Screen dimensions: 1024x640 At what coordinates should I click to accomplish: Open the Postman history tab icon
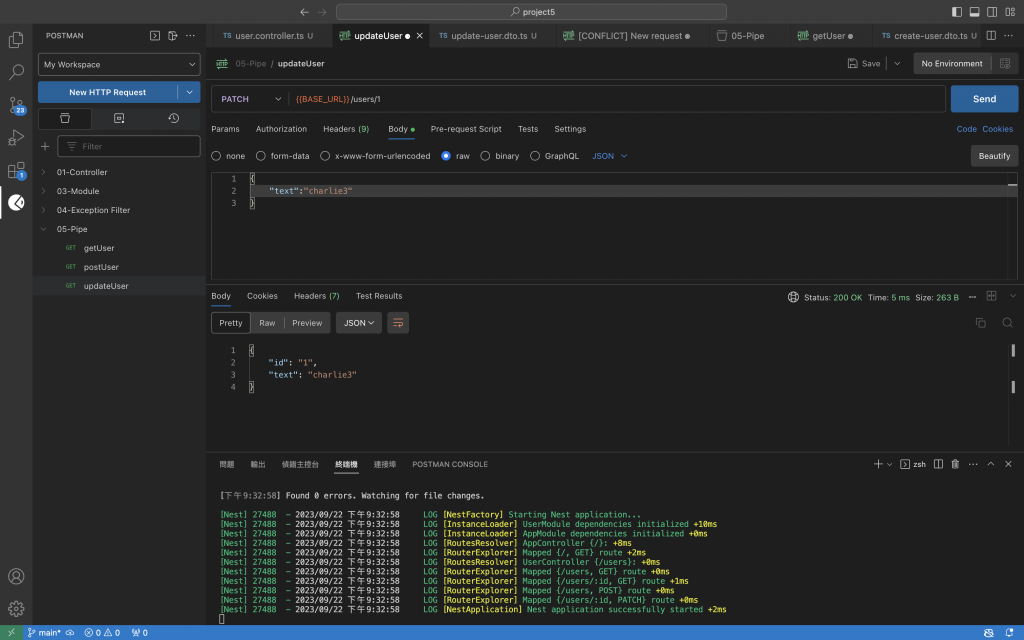[173, 118]
